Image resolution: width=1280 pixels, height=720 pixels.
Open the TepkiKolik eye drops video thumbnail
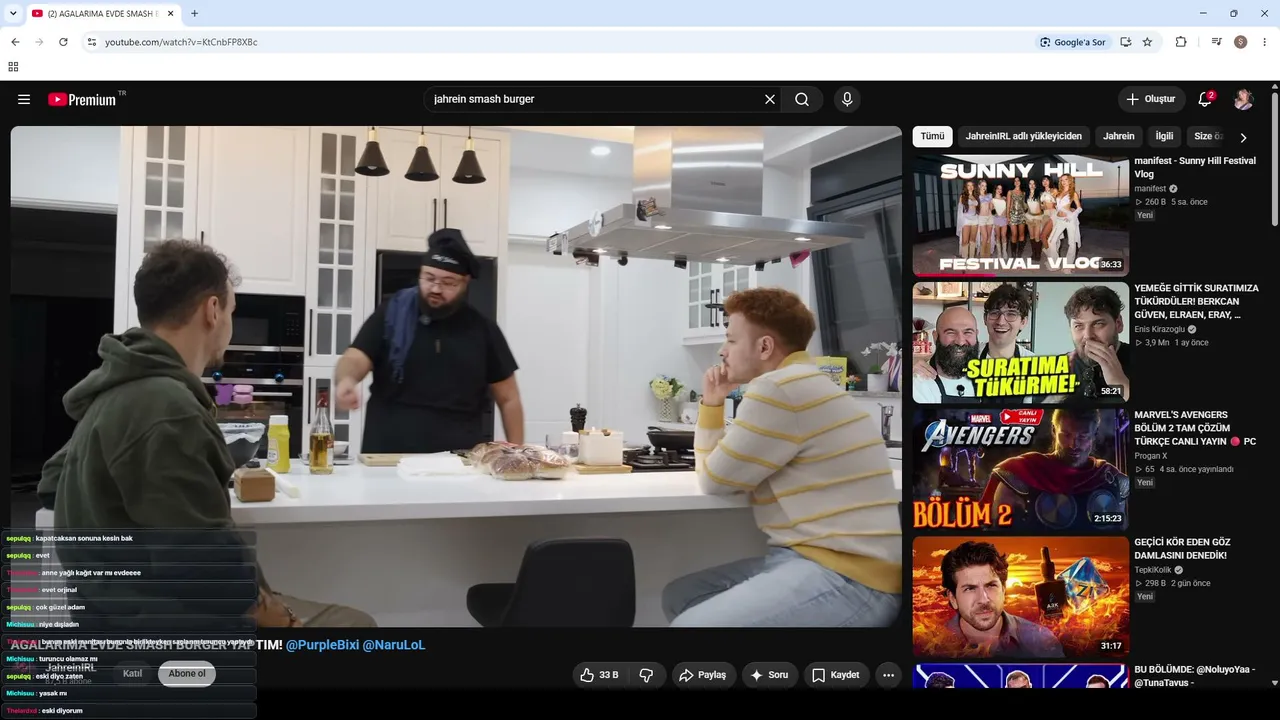[1021, 596]
